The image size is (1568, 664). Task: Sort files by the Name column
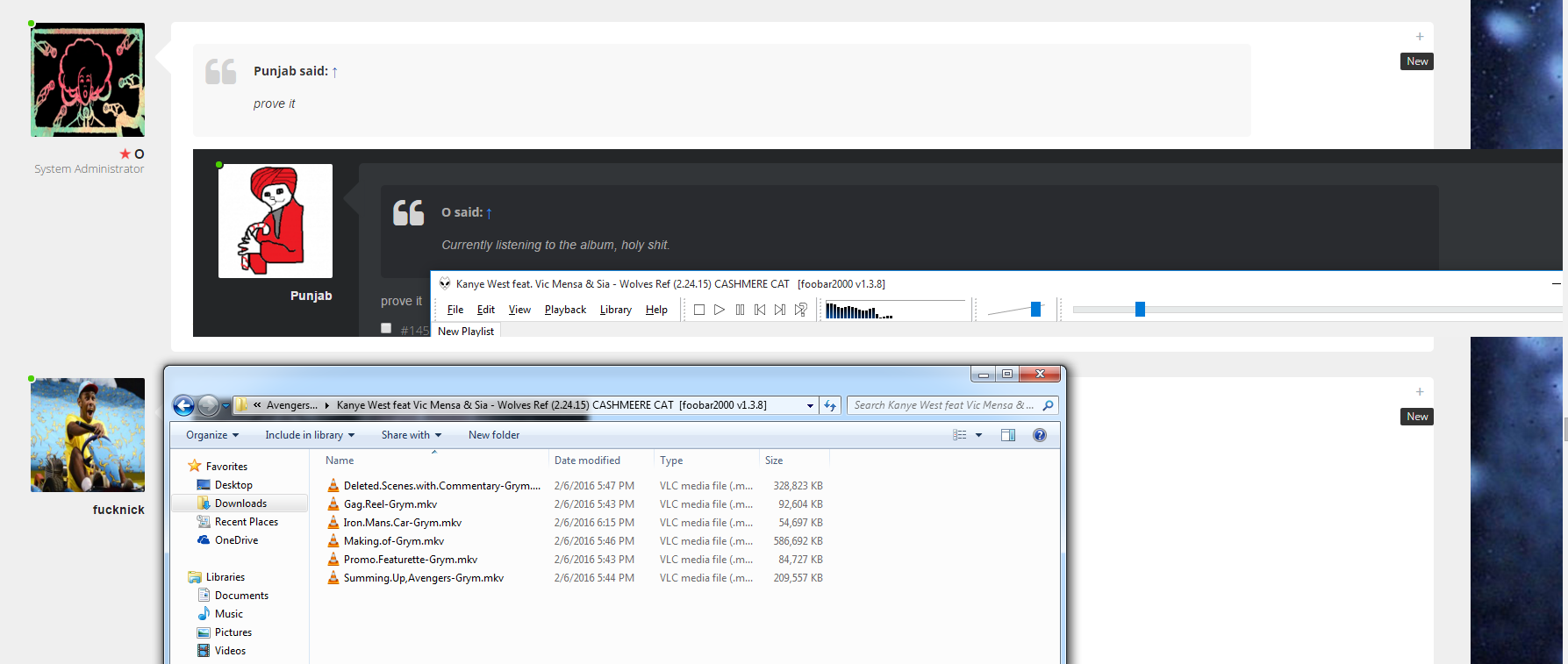point(434,461)
